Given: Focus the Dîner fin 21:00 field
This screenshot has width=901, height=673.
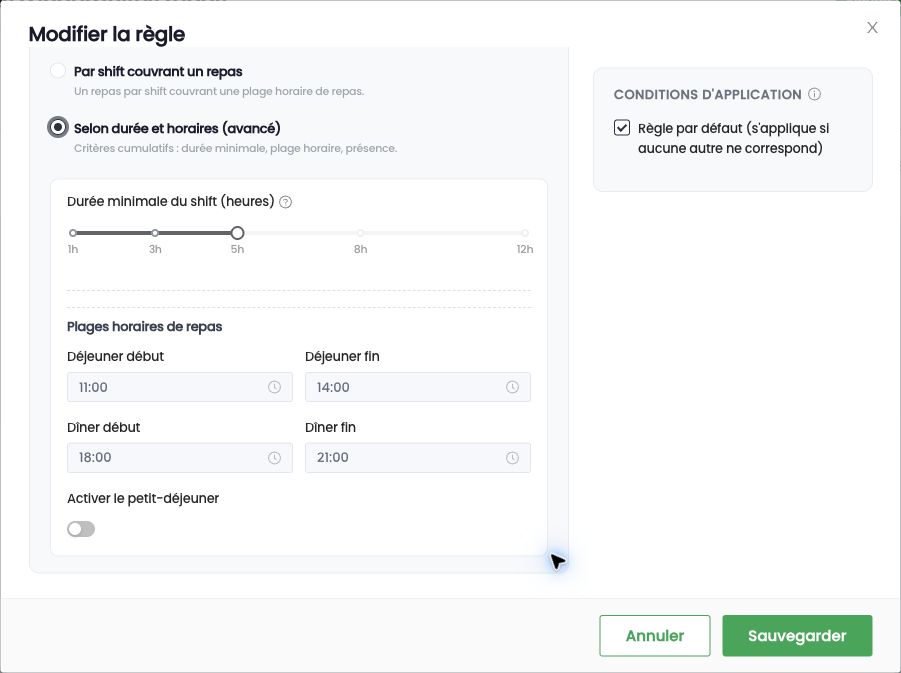Looking at the screenshot, I should click(418, 458).
